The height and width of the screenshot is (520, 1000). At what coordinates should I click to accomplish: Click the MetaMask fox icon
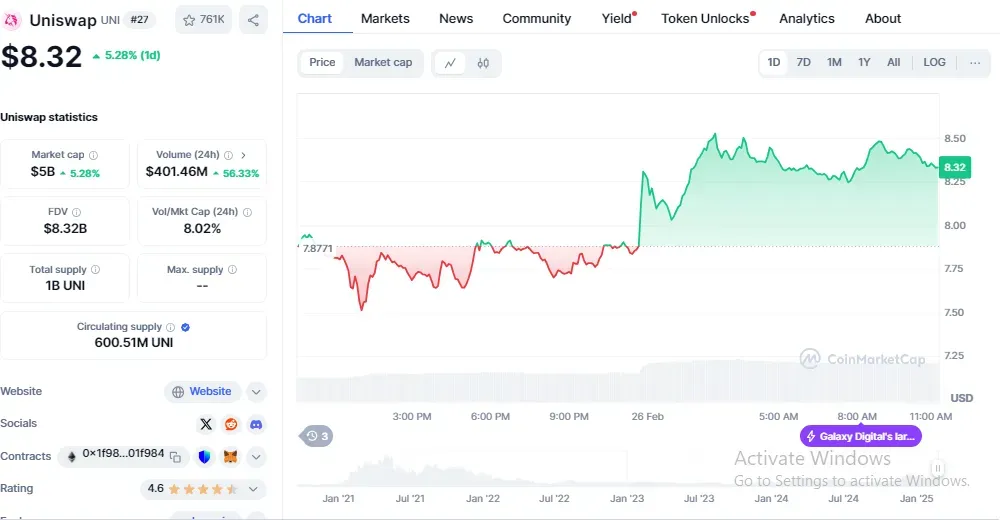coord(231,457)
